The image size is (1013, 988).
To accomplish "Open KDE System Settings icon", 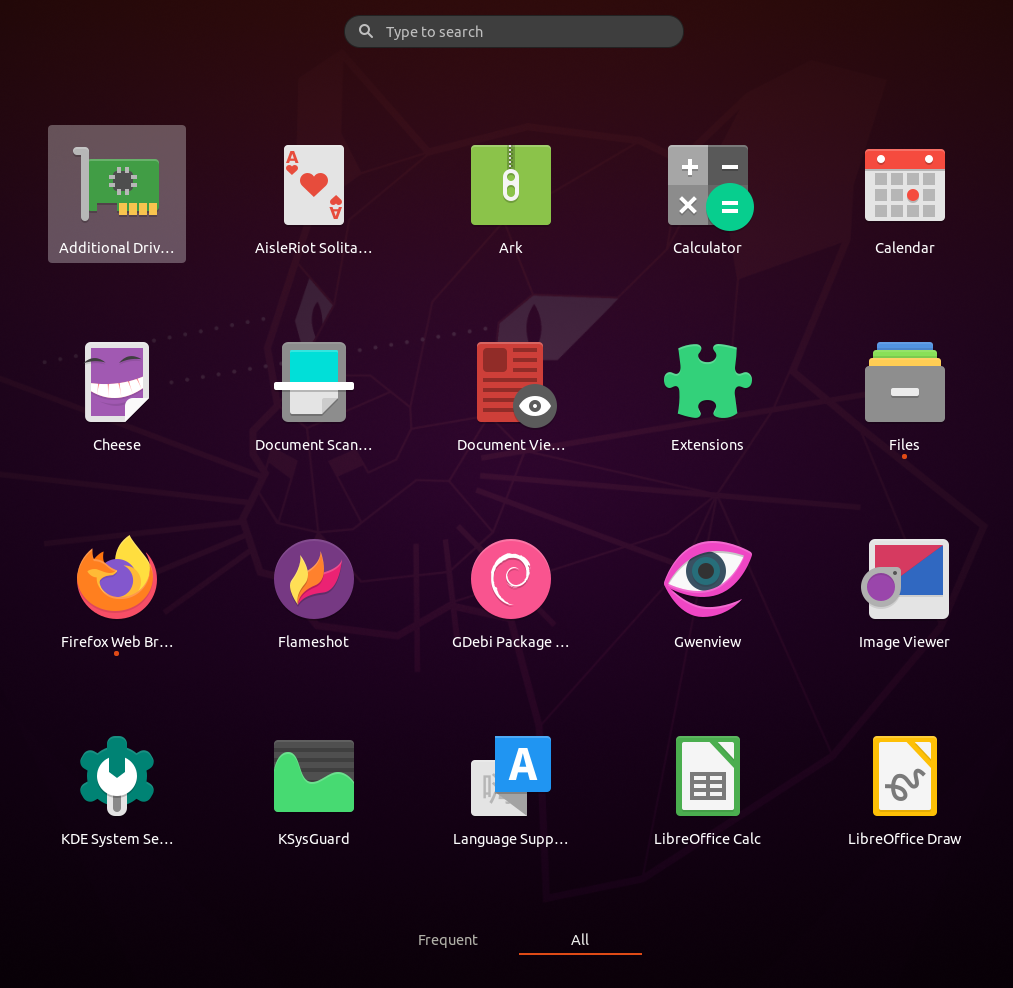I will point(117,775).
